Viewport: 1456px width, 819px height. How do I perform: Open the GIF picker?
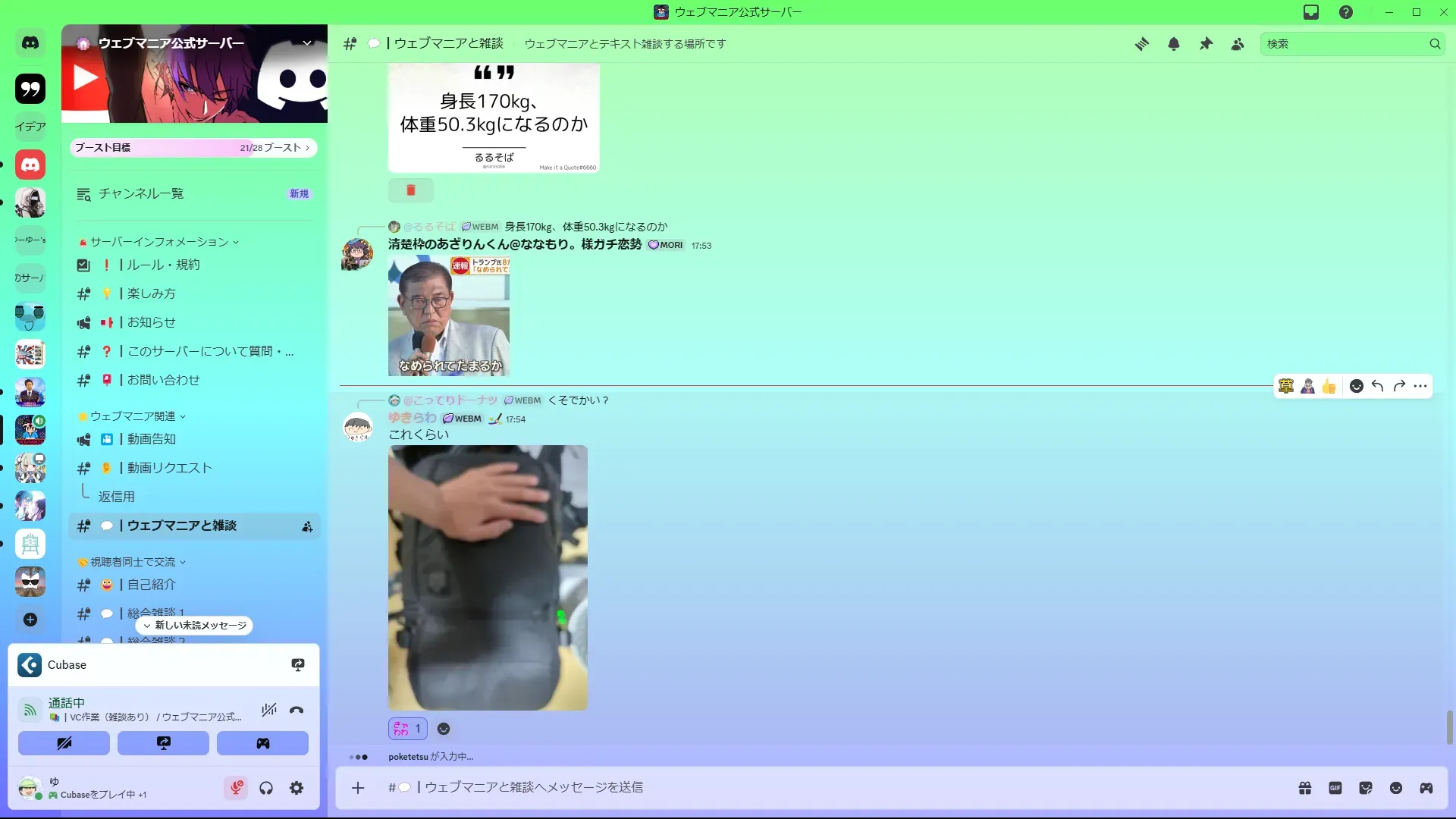tap(1335, 788)
